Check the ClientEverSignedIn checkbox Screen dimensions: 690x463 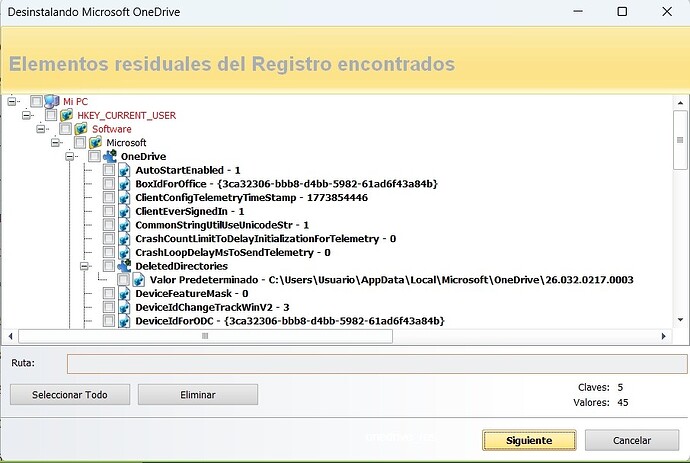109,211
